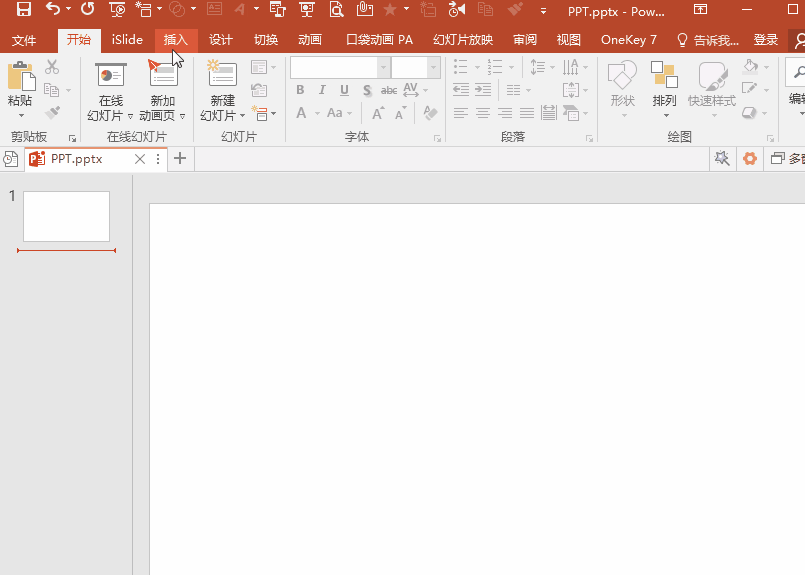Open the font size dropdown arrow
Screen dimensions: 805x575
tap(433, 67)
